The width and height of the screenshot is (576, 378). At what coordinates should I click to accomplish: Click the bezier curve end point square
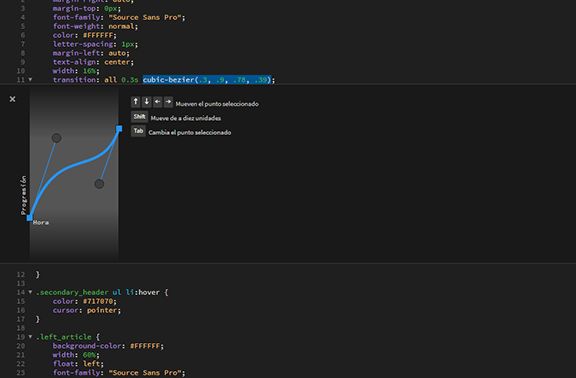pos(119,129)
